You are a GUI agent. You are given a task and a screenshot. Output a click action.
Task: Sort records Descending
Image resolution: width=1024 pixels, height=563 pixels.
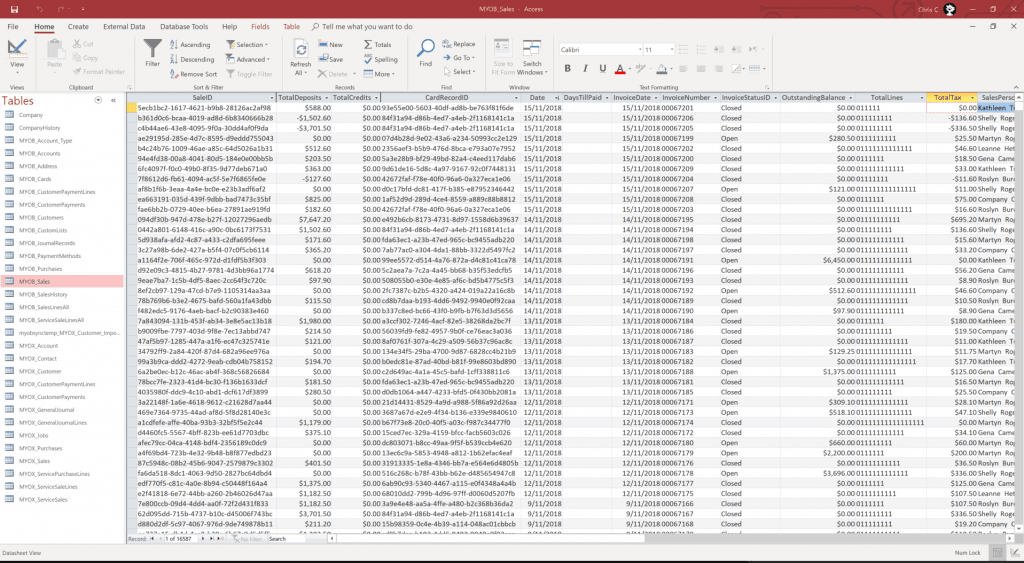(192, 59)
